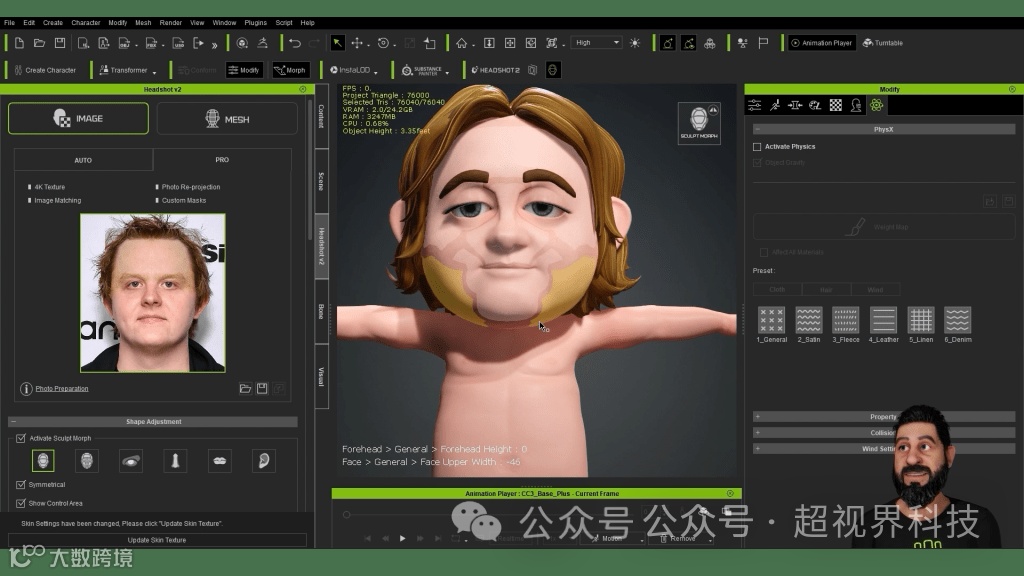Open the Plugins menu
This screenshot has width=1024, height=576.
click(x=255, y=22)
